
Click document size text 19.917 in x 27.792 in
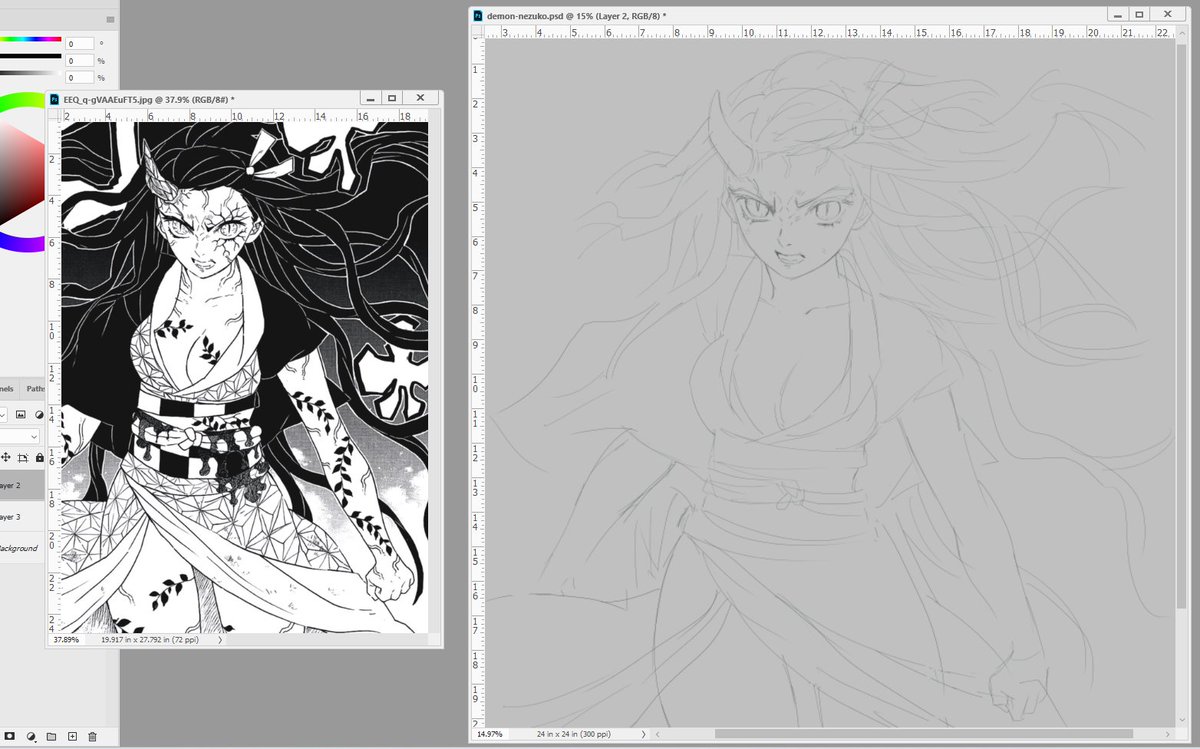(150, 639)
